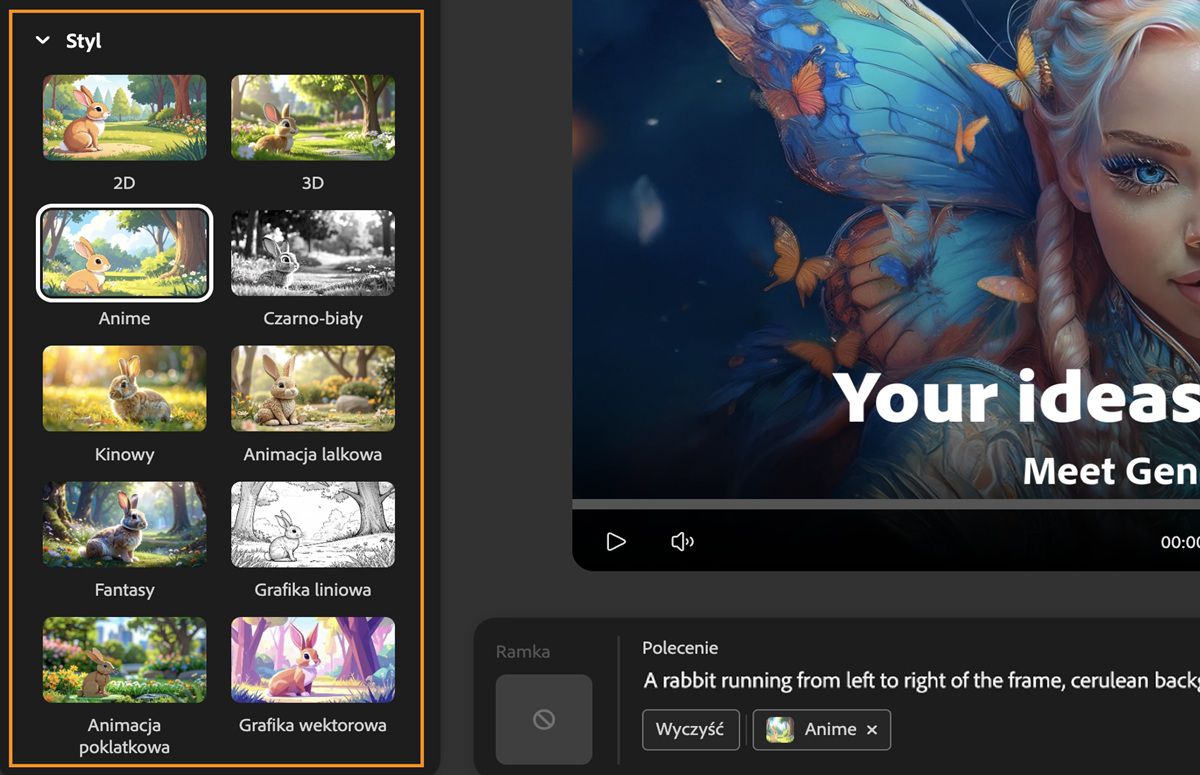Image resolution: width=1200 pixels, height=775 pixels.
Task: Select the 3D style thumbnail
Action: (x=313, y=117)
